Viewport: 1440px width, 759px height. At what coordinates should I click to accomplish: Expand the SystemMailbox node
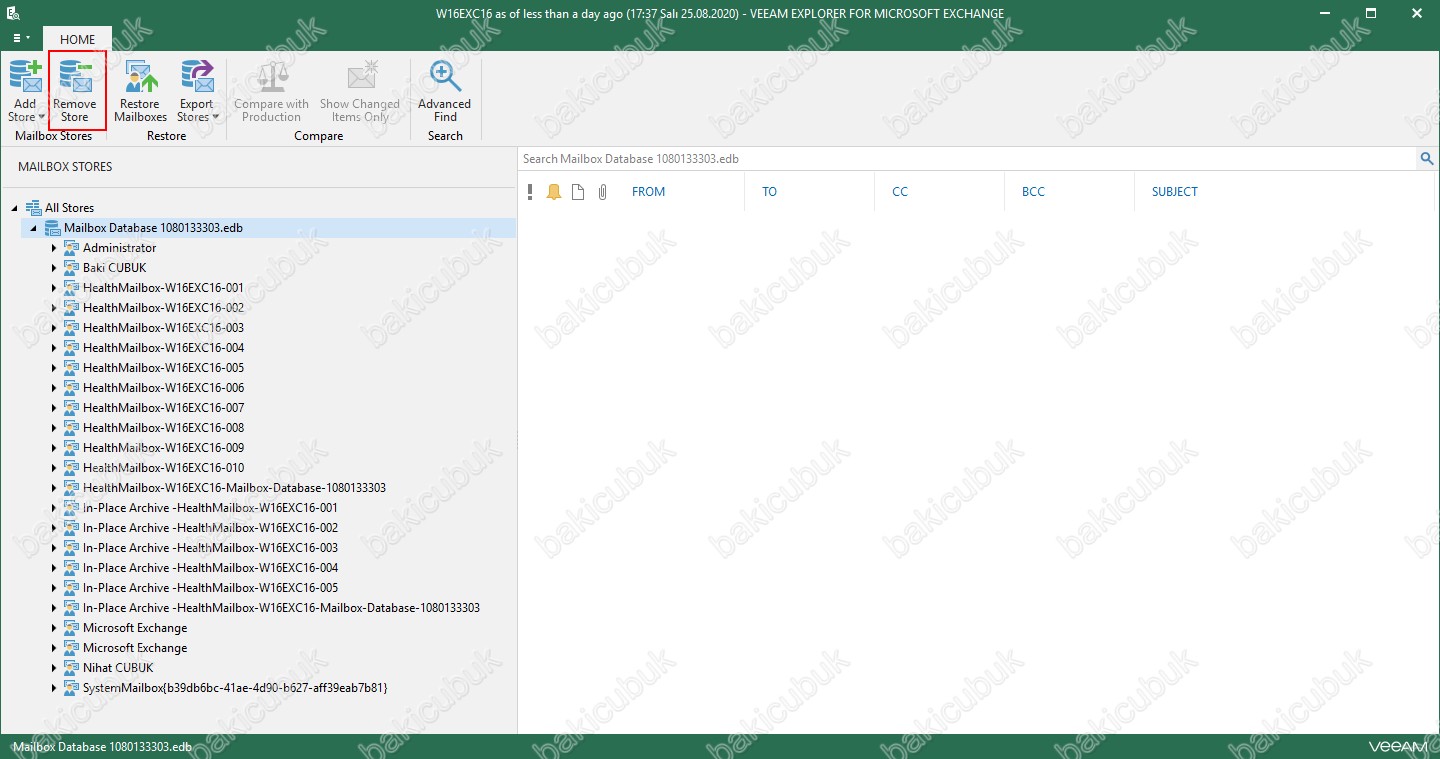[x=54, y=688]
